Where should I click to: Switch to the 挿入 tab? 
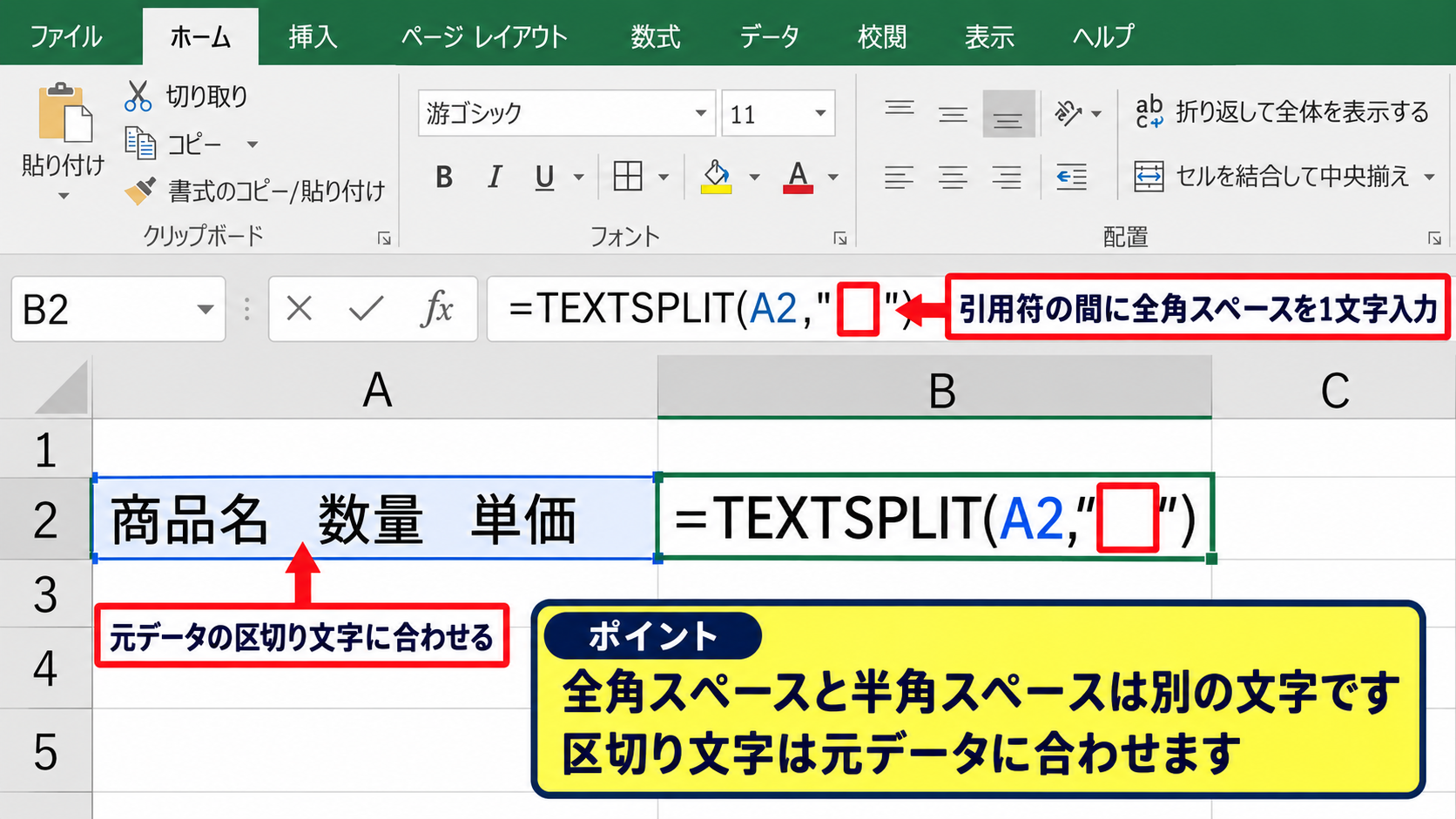click(x=313, y=37)
